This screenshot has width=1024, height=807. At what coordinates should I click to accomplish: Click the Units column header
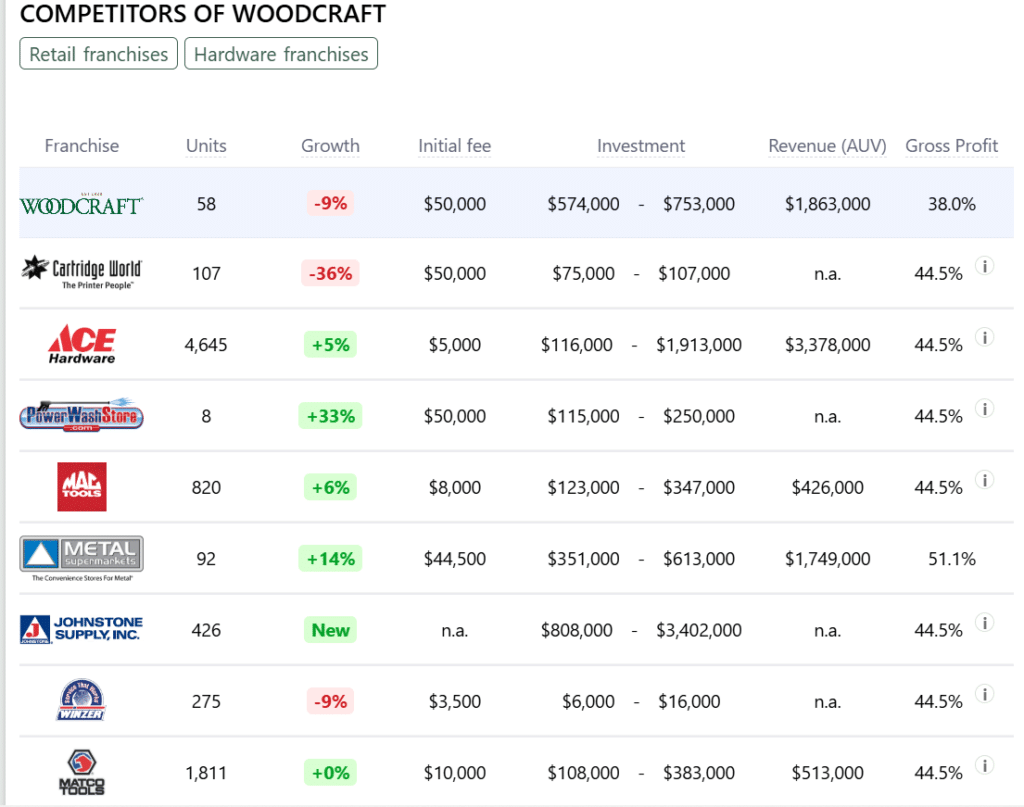(x=206, y=146)
